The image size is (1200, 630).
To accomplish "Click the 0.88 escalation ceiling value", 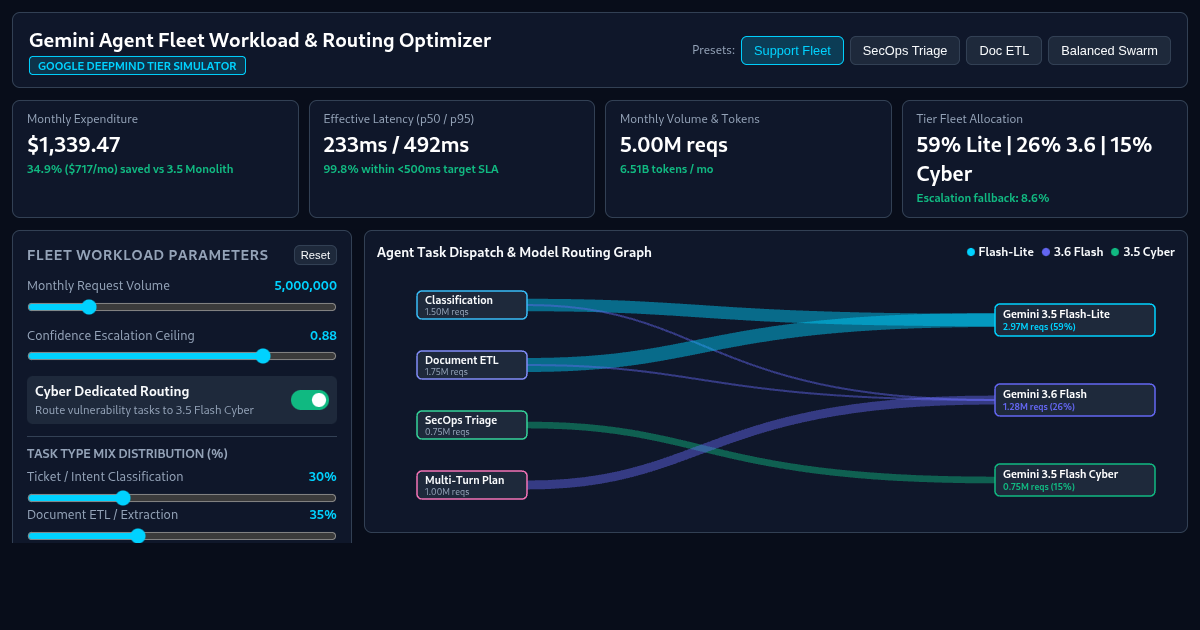I will tap(323, 335).
